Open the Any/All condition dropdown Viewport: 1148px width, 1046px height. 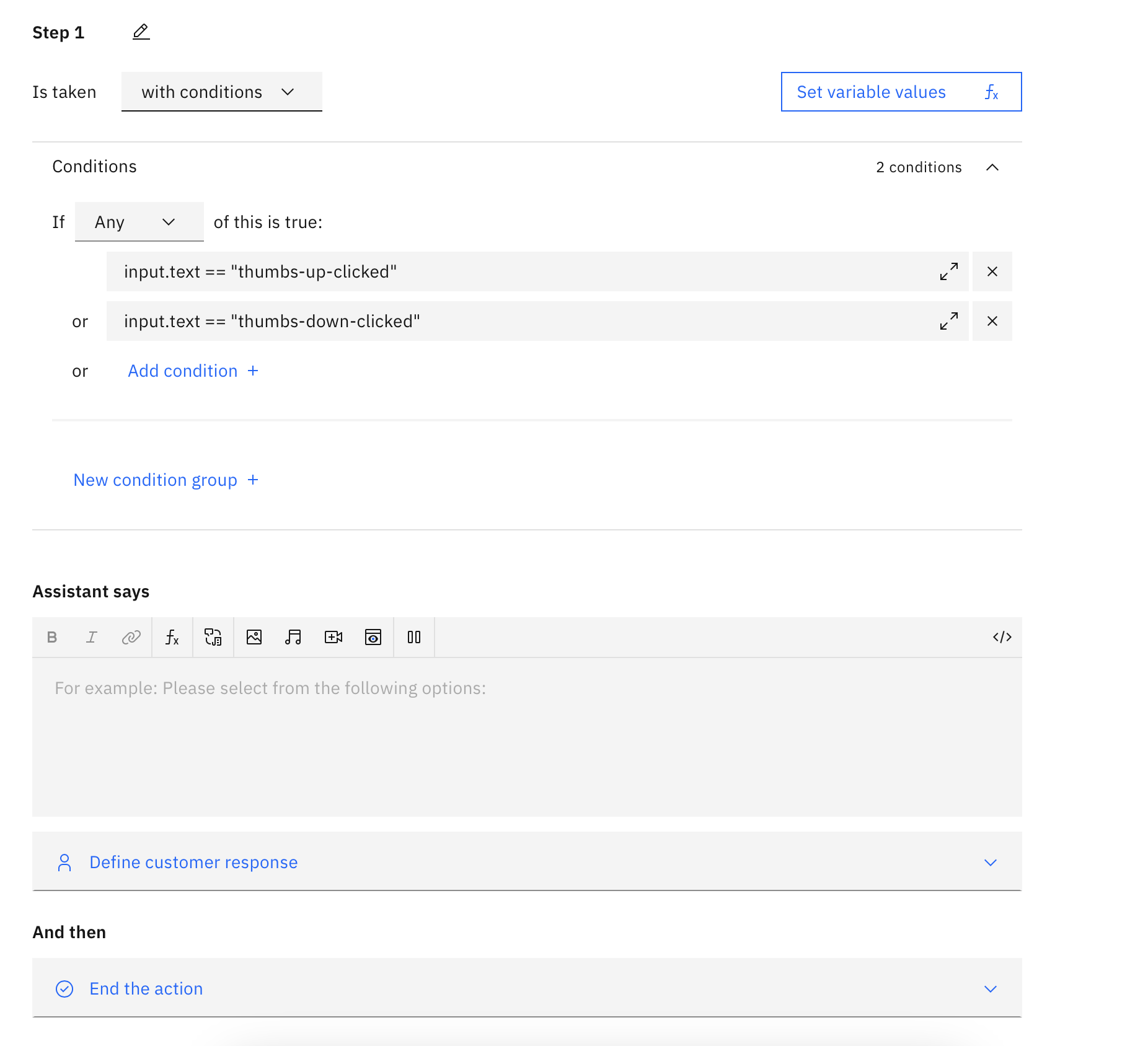139,222
